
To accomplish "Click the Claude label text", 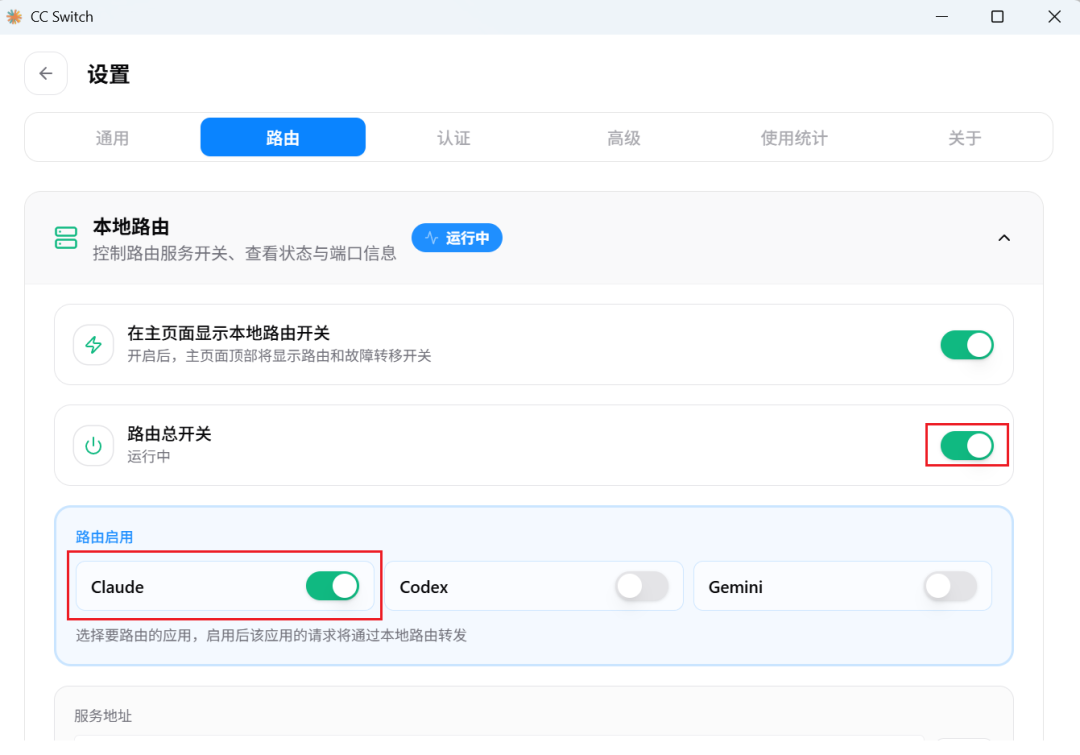I will pyautogui.click(x=118, y=587).
